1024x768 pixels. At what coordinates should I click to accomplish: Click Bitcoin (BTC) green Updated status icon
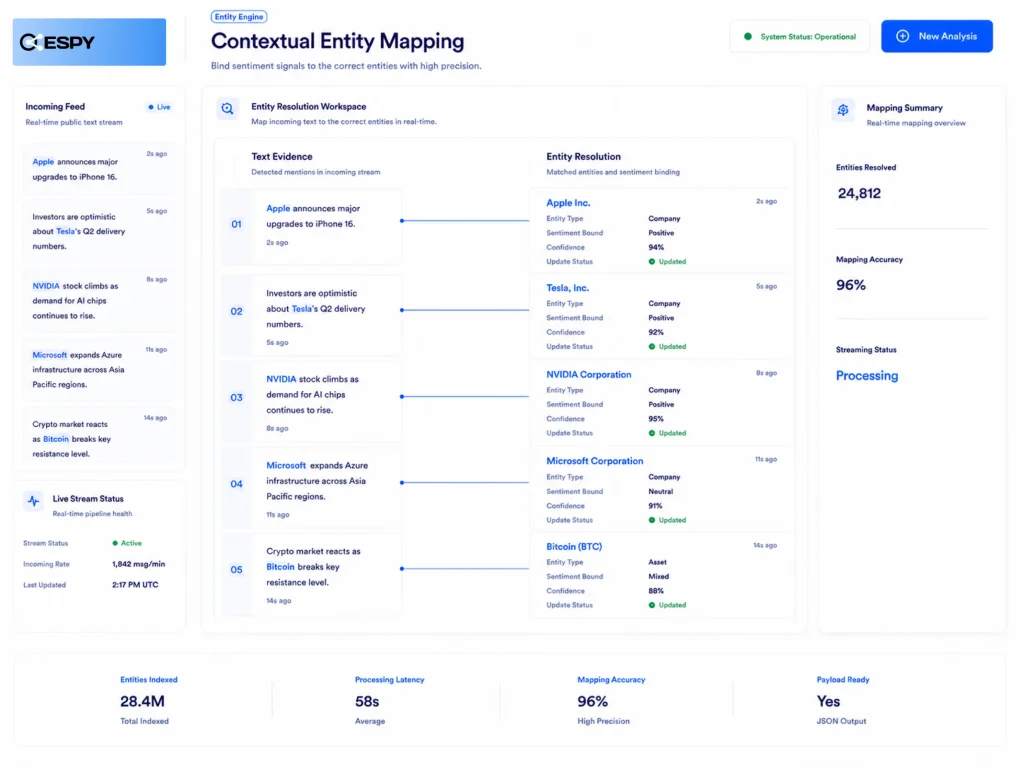pos(652,605)
